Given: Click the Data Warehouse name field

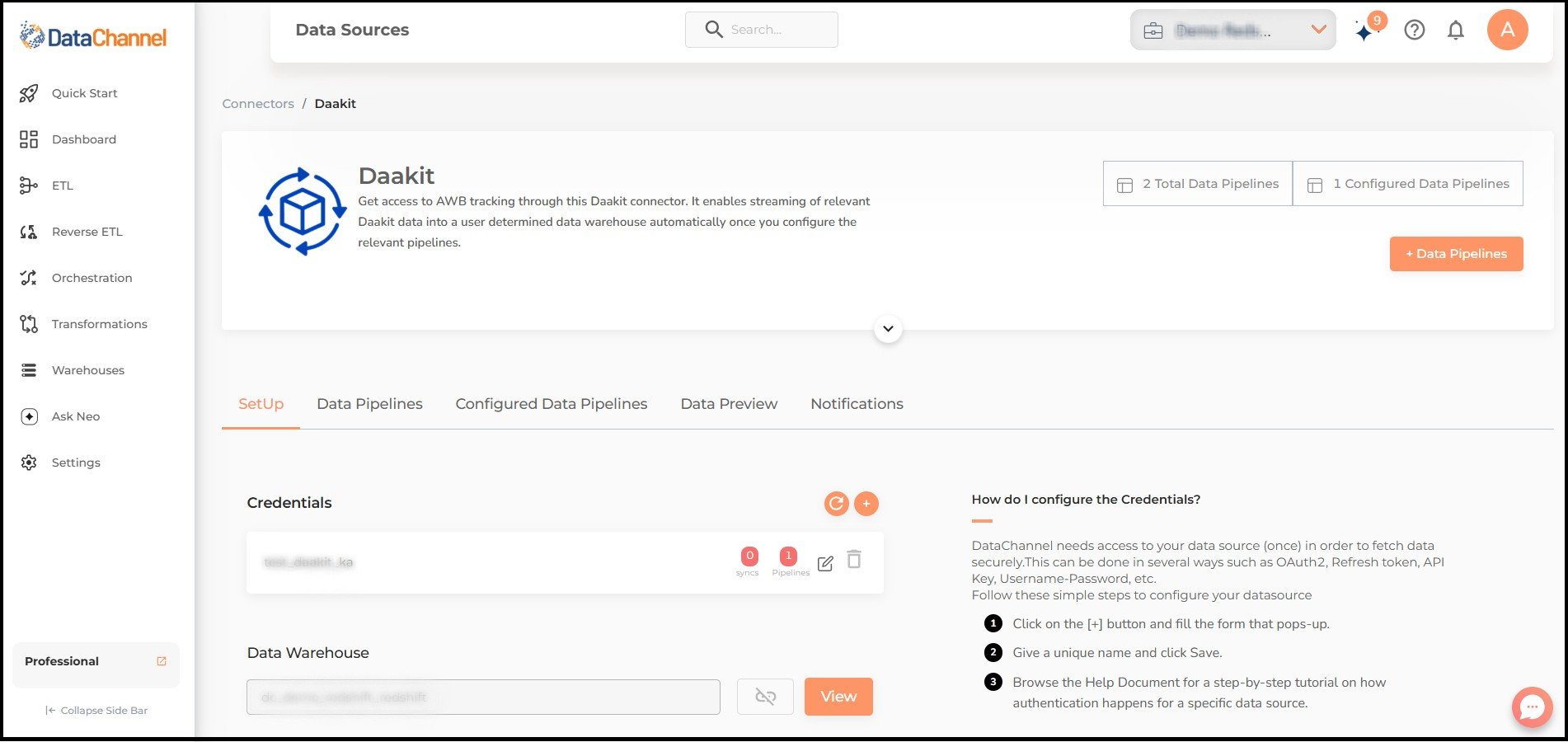Looking at the screenshot, I should pos(483,697).
